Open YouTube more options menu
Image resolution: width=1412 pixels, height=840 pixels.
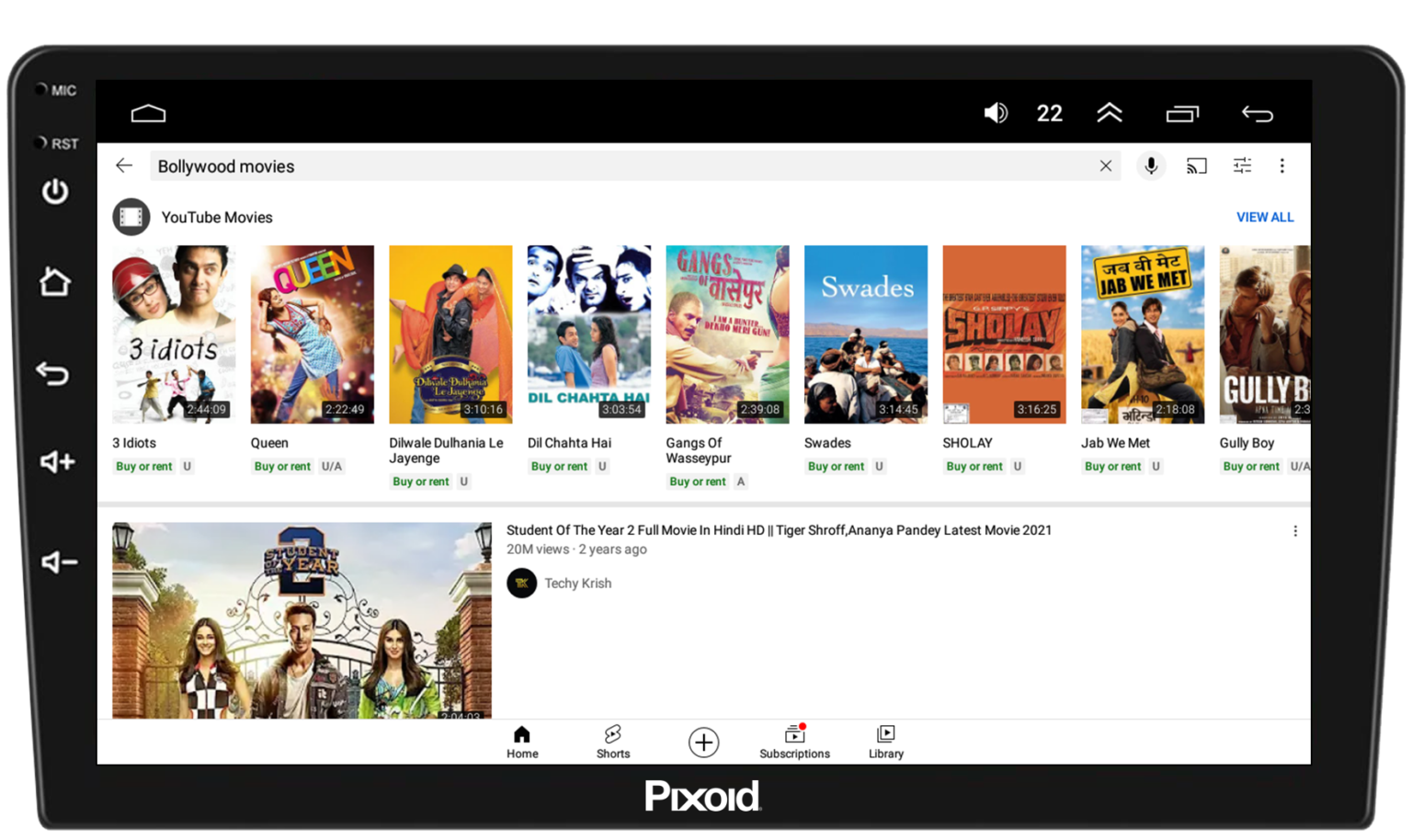(1282, 166)
